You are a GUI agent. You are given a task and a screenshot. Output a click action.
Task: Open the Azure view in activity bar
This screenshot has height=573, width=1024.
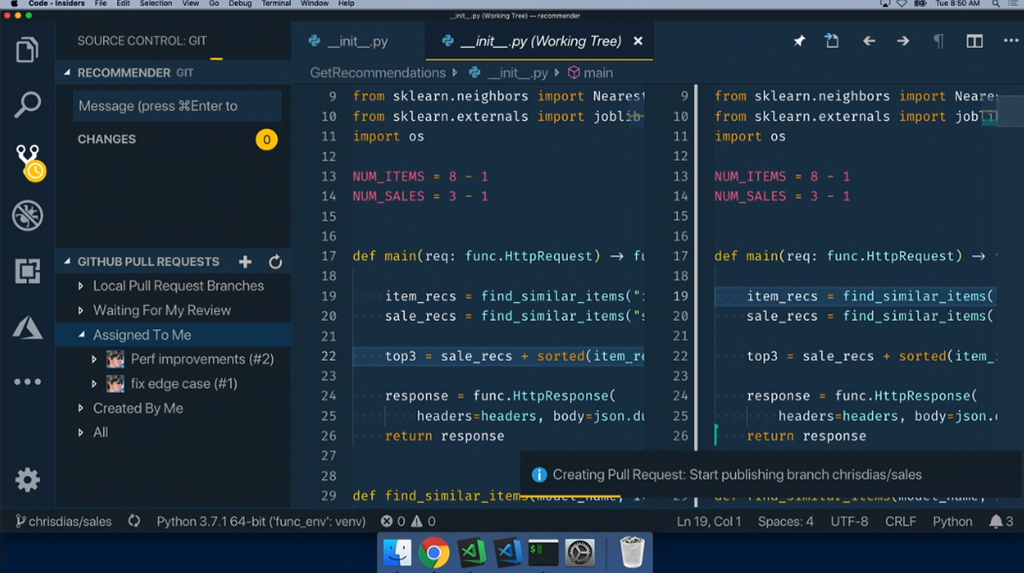click(x=27, y=326)
